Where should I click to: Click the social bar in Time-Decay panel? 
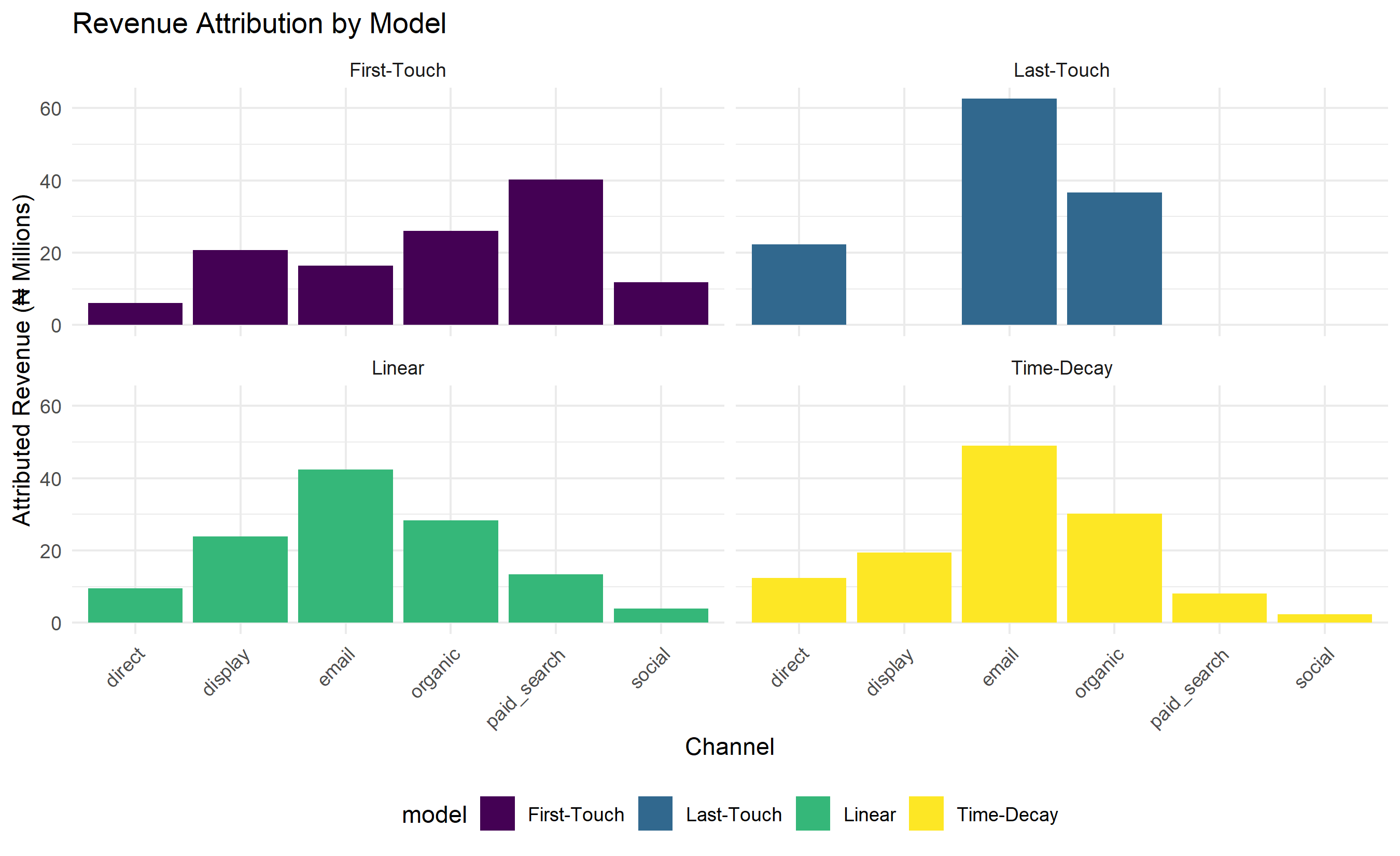(x=1324, y=618)
